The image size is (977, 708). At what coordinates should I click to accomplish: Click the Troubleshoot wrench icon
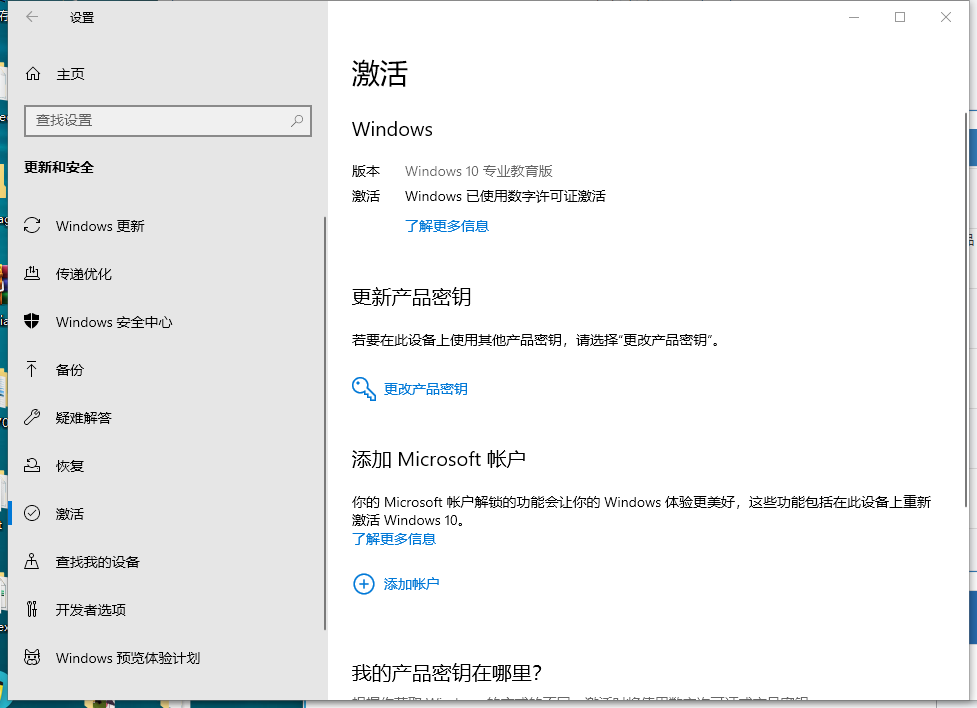point(33,418)
